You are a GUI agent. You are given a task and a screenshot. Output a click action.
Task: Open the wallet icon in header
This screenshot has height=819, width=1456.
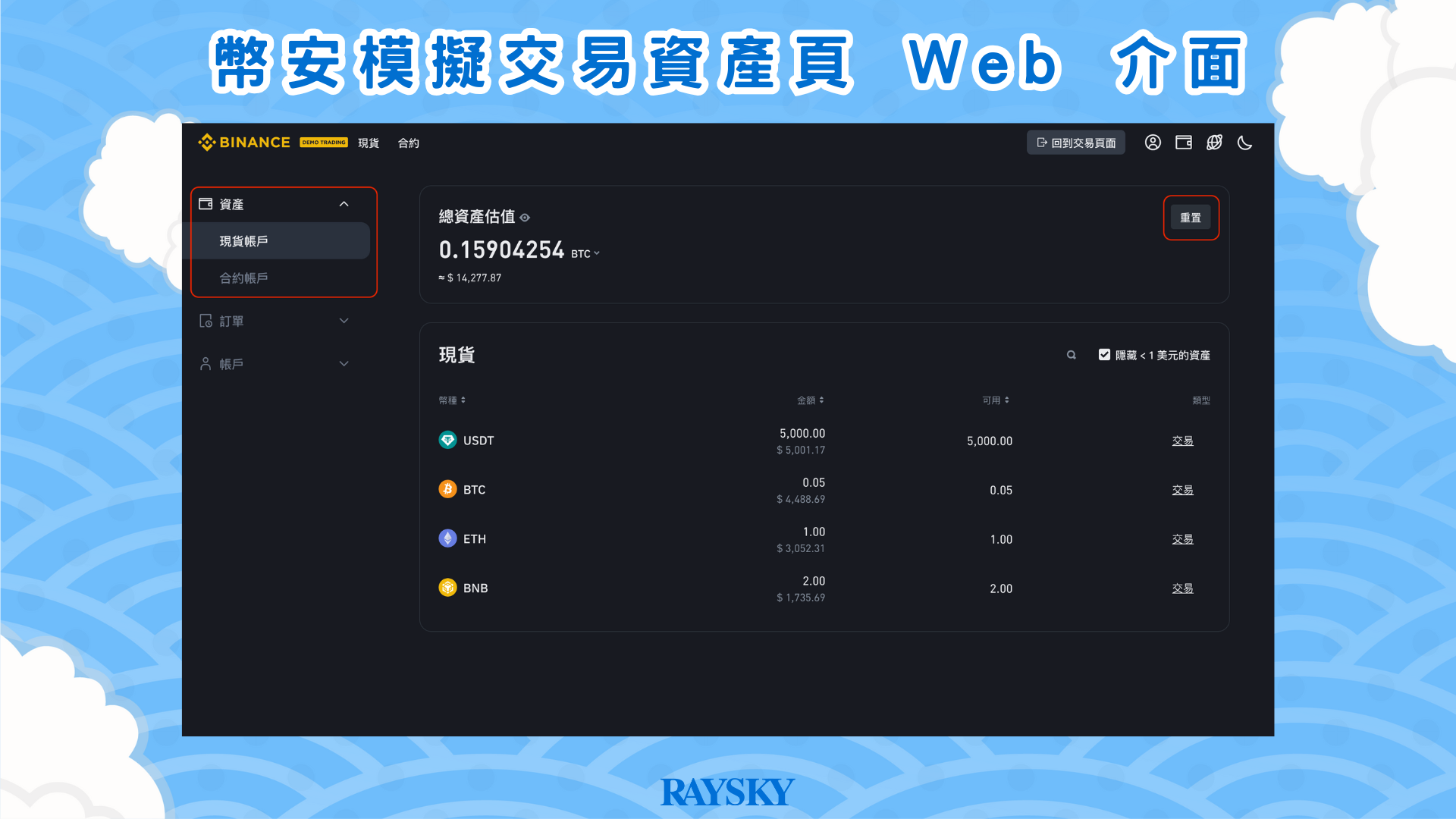coord(1184,143)
